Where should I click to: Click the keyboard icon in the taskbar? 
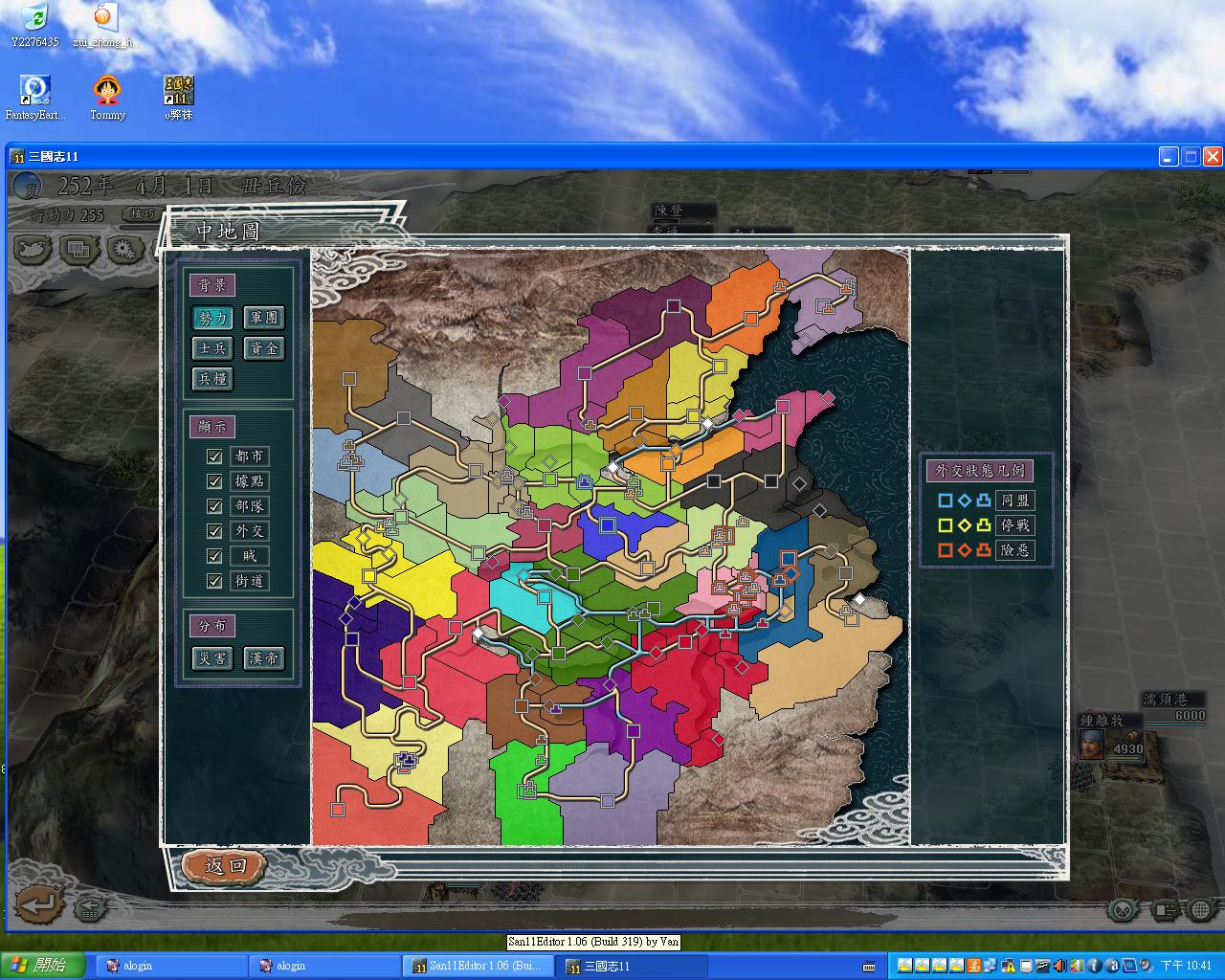coord(869,967)
